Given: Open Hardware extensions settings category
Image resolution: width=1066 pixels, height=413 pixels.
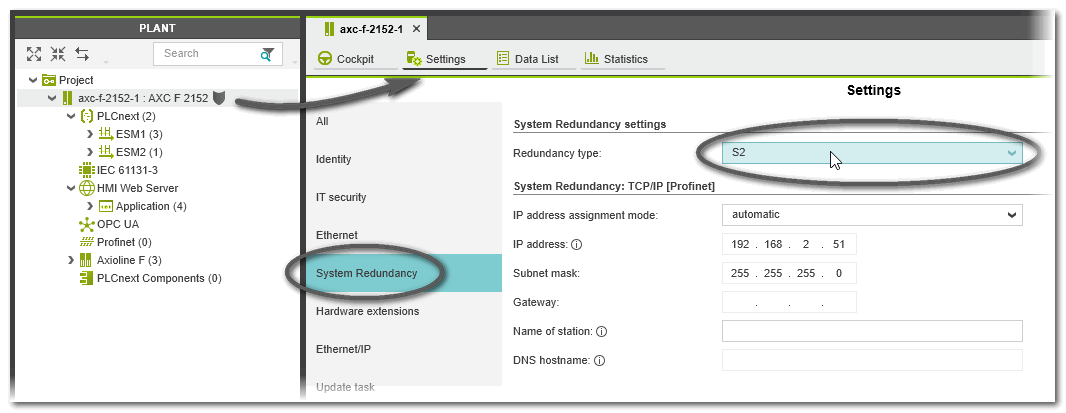Looking at the screenshot, I should [367, 311].
